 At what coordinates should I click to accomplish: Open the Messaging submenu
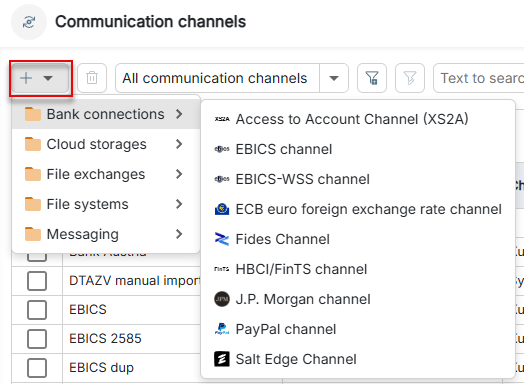click(106, 234)
